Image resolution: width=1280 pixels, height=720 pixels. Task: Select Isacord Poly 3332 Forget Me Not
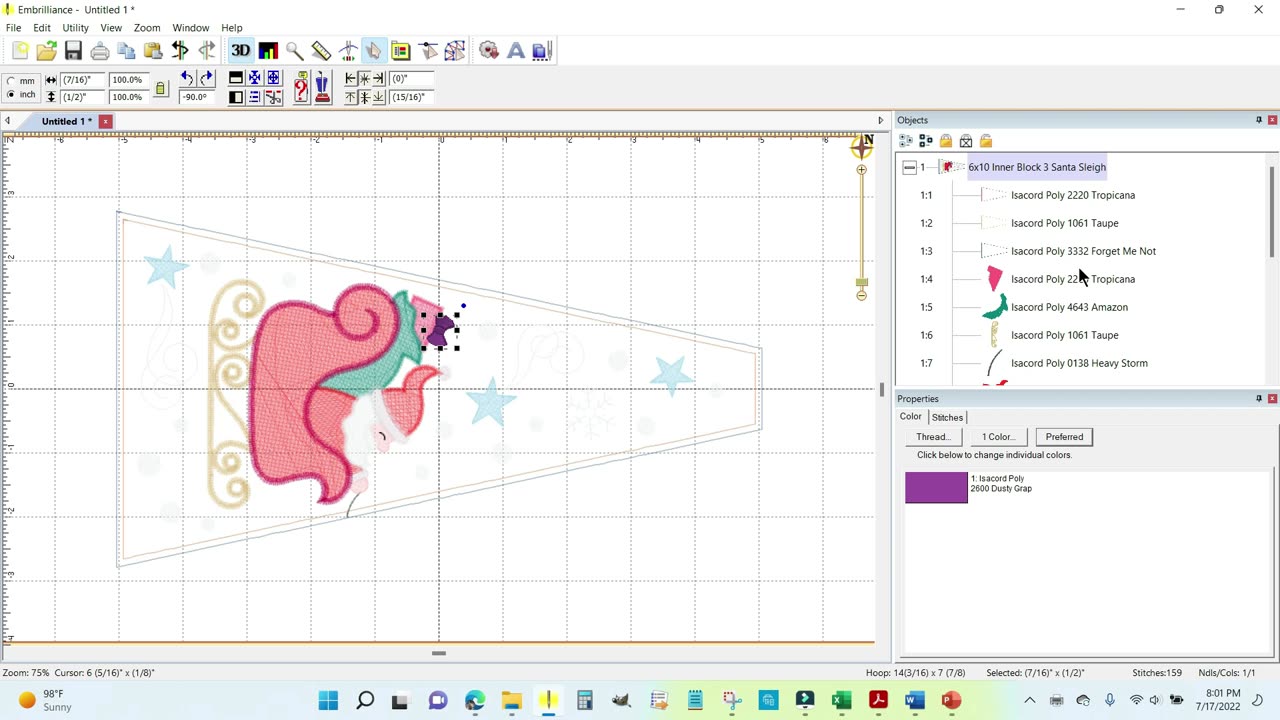click(x=1083, y=251)
